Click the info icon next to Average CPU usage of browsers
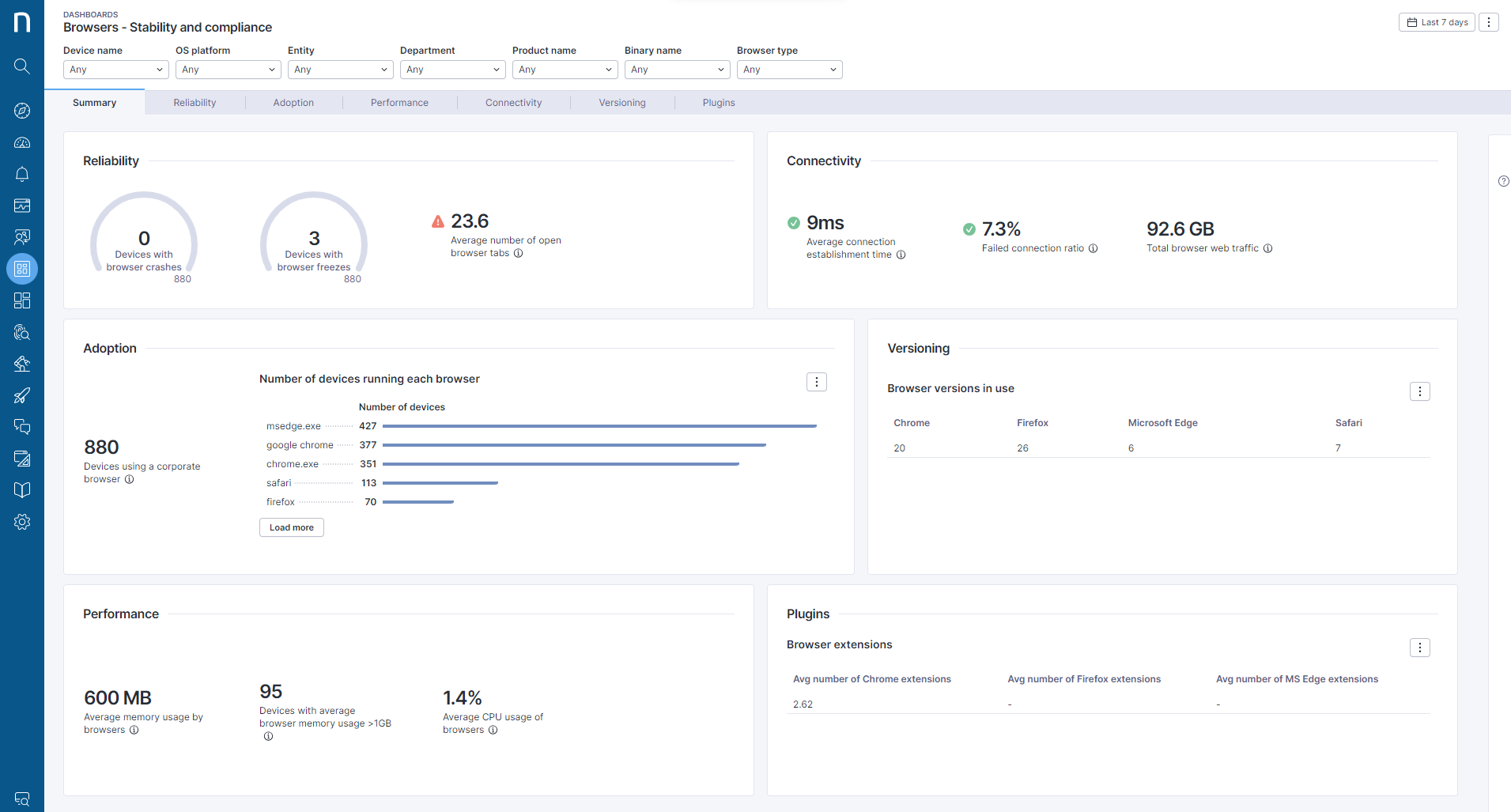The image size is (1511, 812). coord(493,730)
